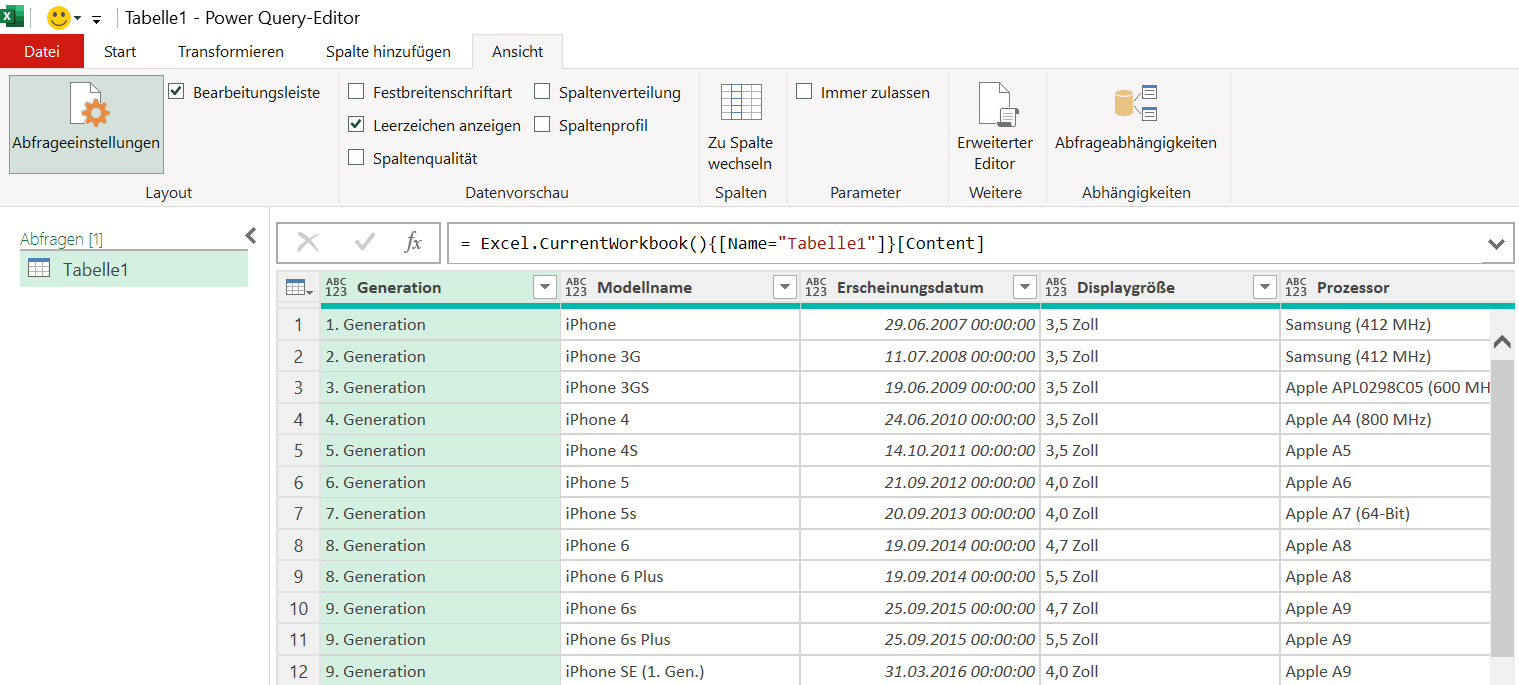This screenshot has width=1519, height=685.
Task: Click cell Apple A4 (800 MHz)
Action: (1385, 420)
